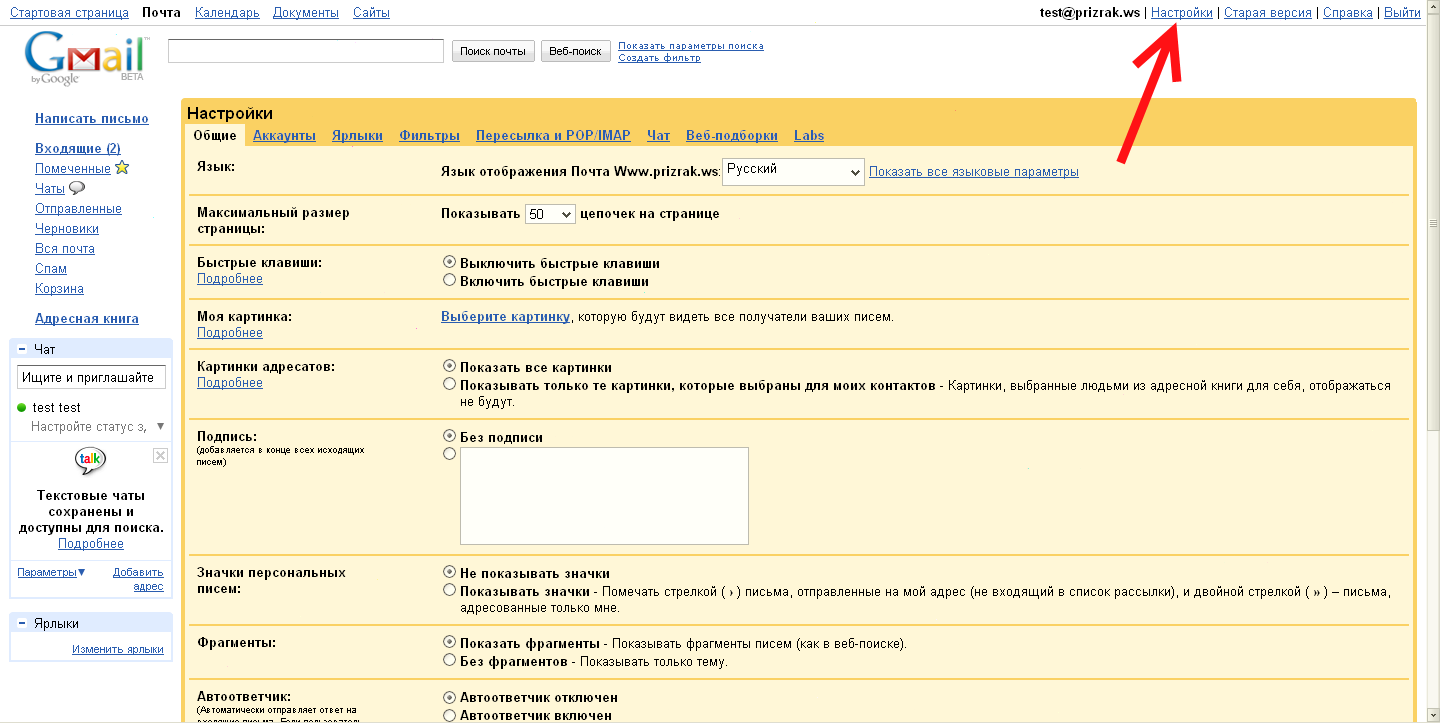Click the star icon next to Помеченные
Image resolution: width=1440 pixels, height=723 pixels.
(x=122, y=168)
